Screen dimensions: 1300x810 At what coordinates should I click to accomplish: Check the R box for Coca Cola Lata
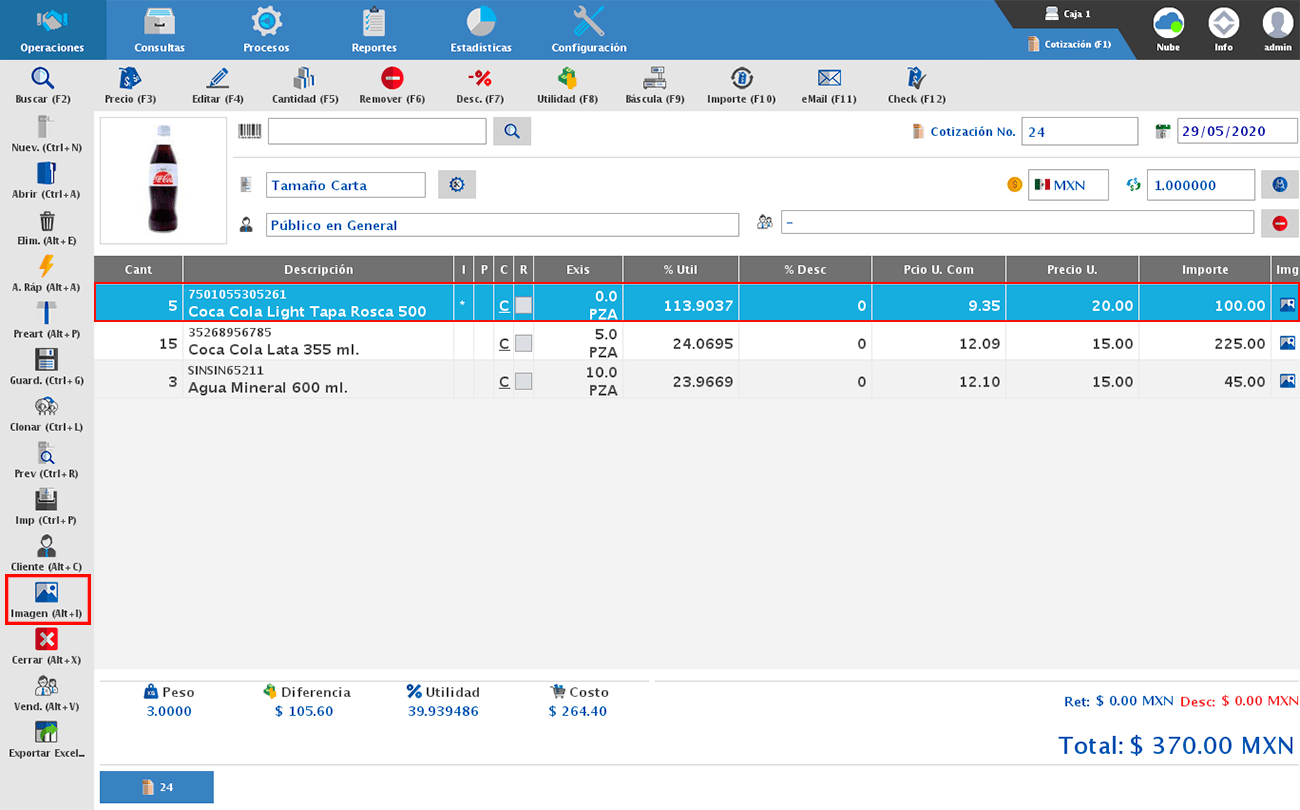[524, 343]
